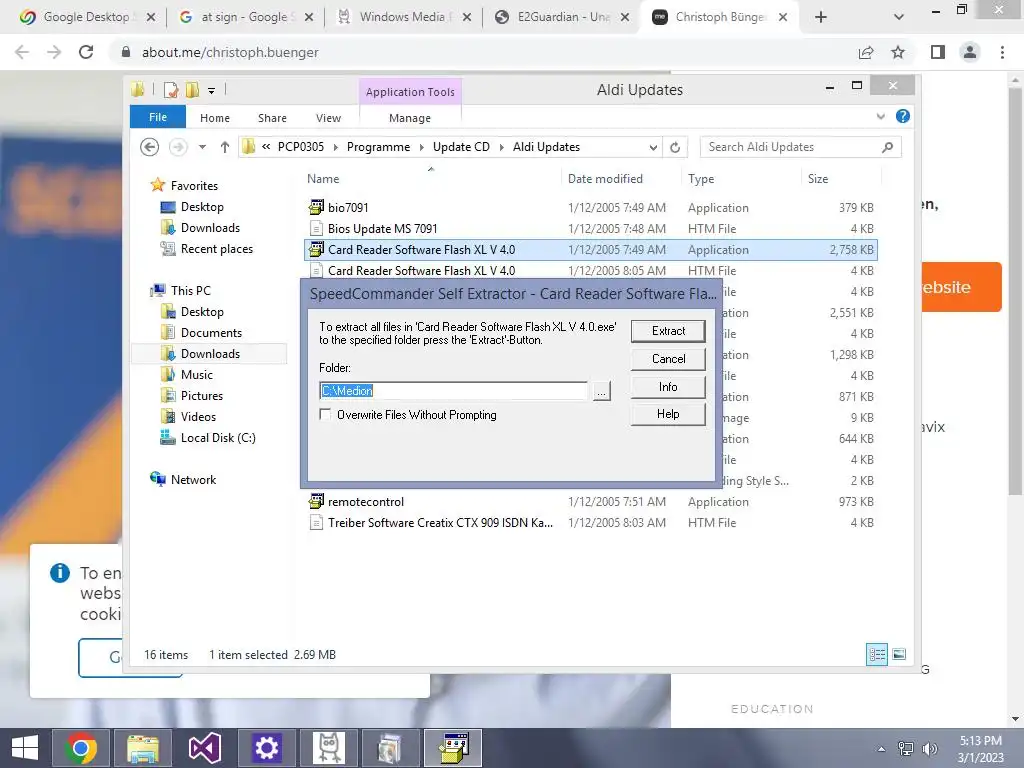Open Info in the extractor dialog

(668, 387)
